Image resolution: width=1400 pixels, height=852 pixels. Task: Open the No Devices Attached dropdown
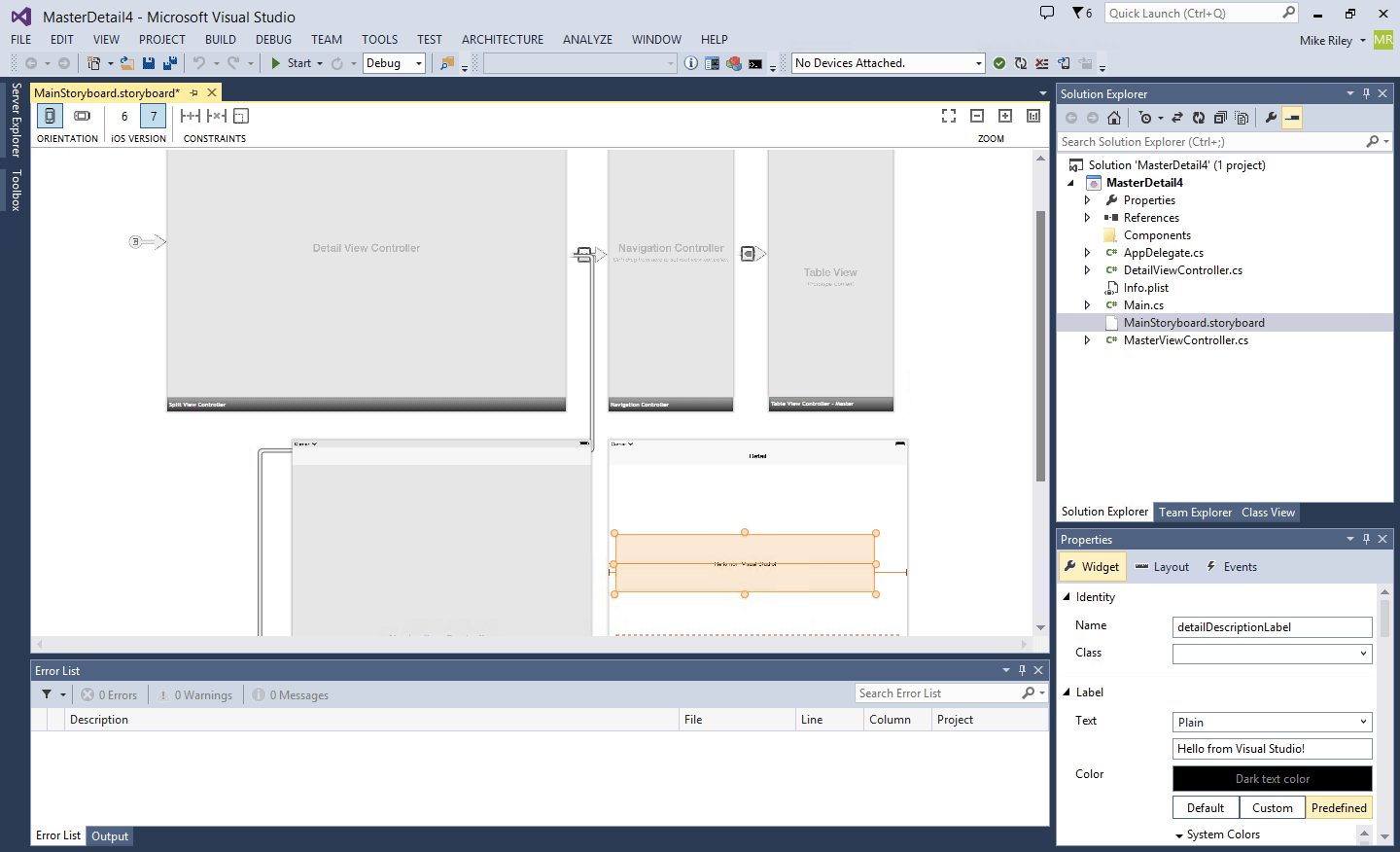coord(889,63)
